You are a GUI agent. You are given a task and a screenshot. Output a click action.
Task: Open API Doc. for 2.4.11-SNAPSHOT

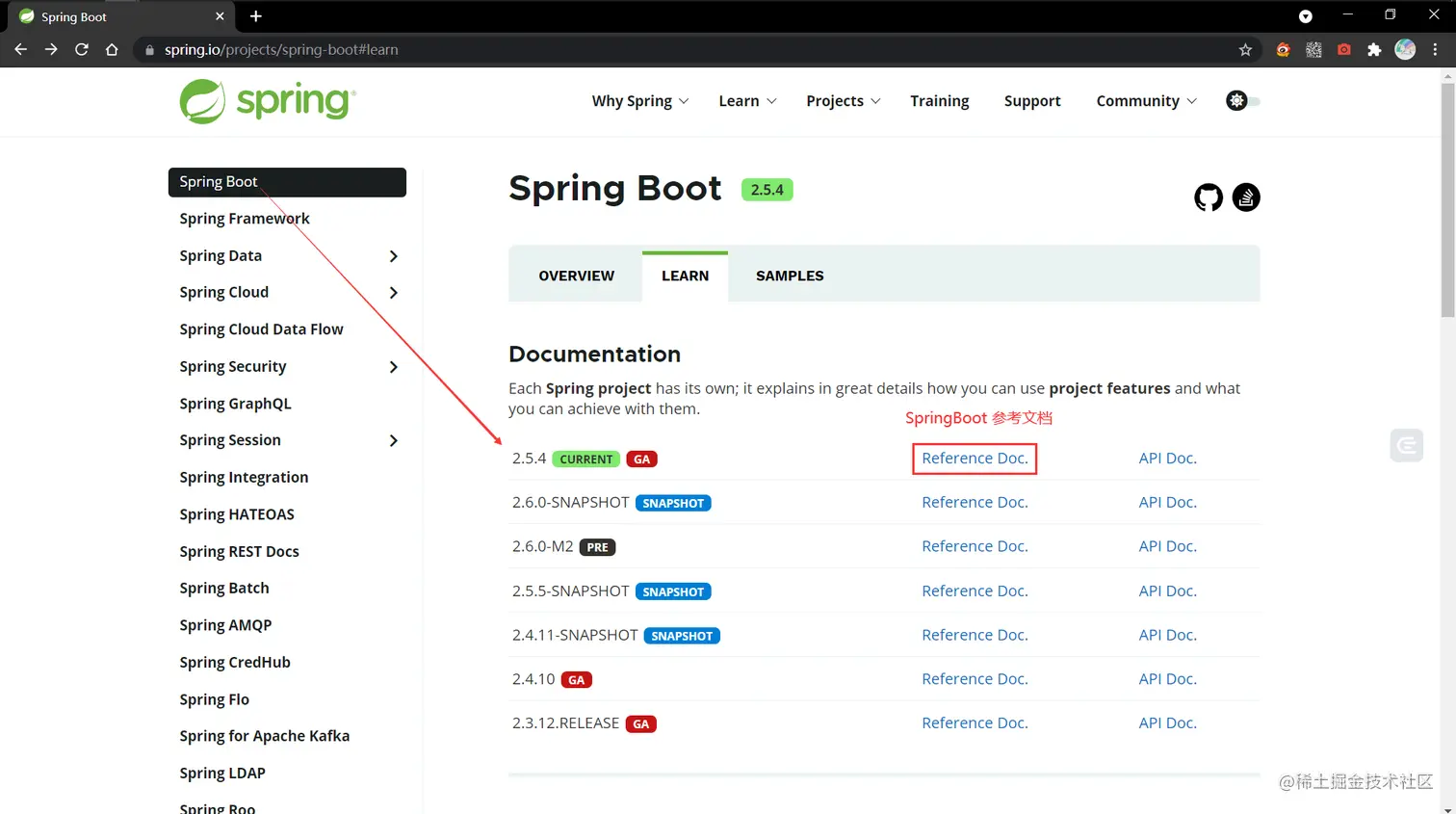[x=1167, y=636]
